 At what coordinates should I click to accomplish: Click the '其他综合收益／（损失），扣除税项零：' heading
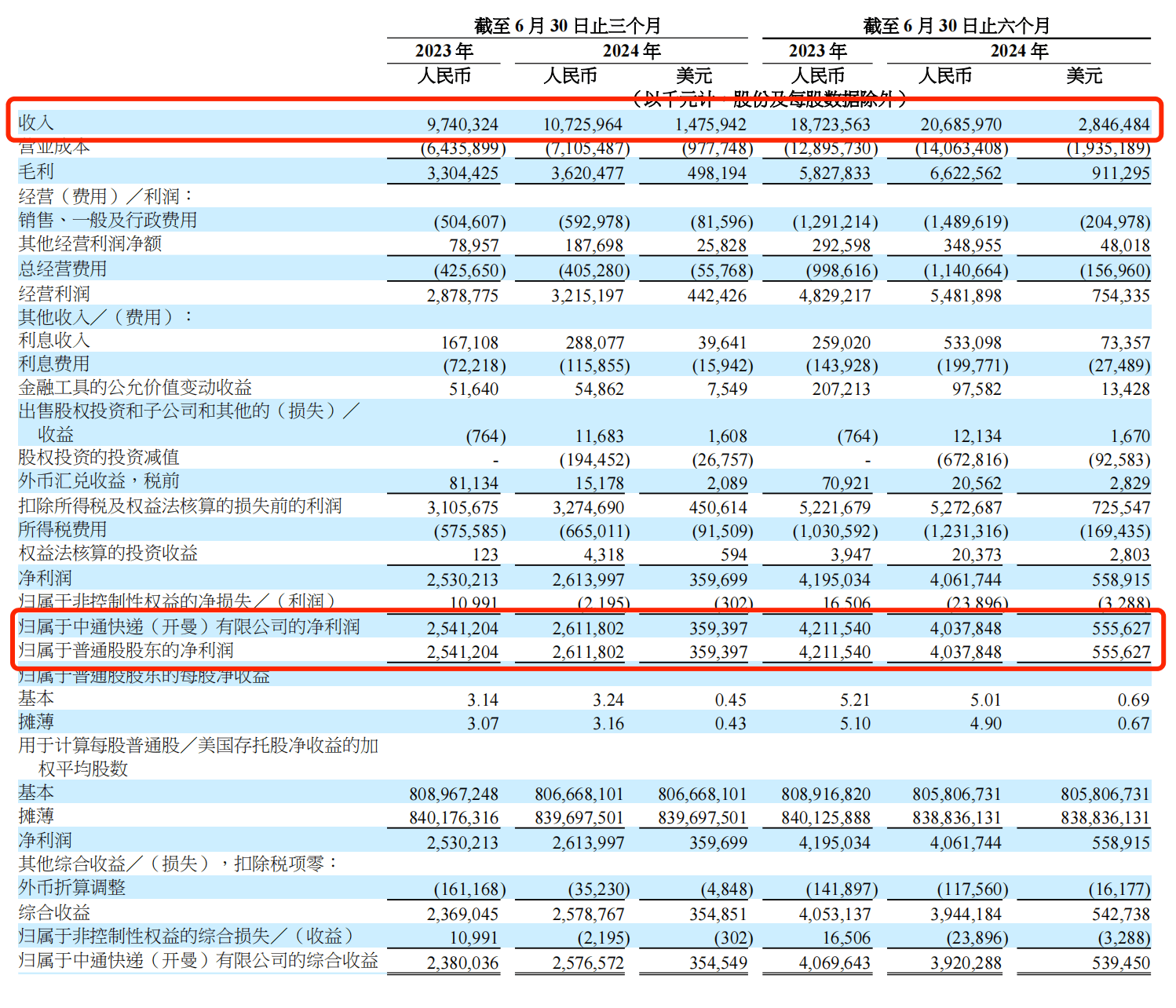[180, 864]
